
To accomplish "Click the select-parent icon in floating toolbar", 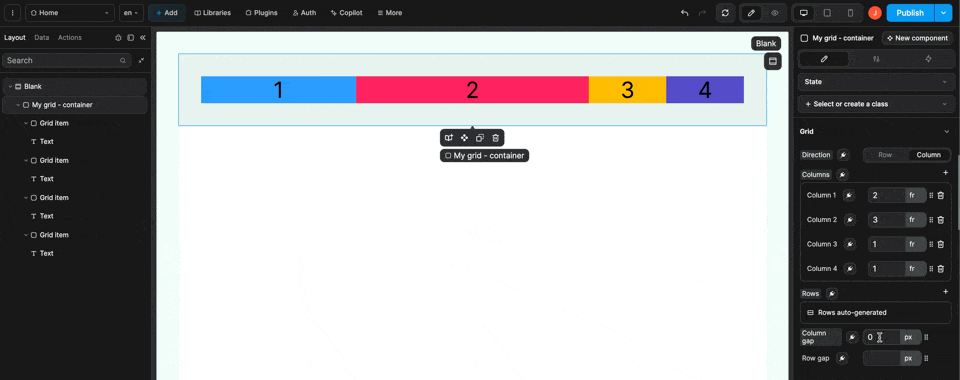I will (x=449, y=138).
